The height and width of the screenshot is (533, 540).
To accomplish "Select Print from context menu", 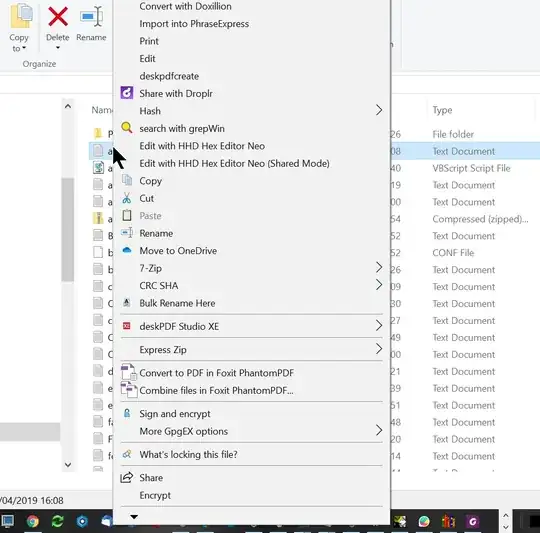I will pos(149,41).
